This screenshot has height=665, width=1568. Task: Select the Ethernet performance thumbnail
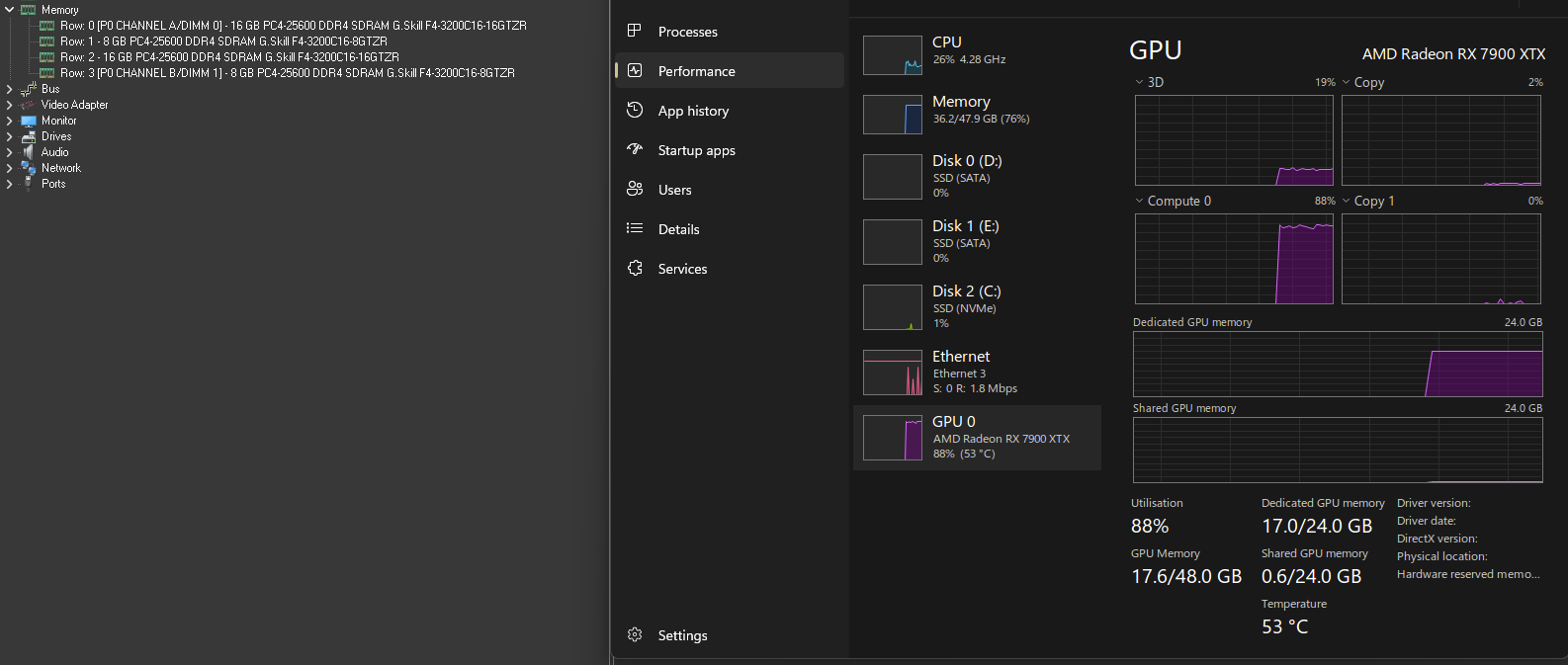(893, 373)
